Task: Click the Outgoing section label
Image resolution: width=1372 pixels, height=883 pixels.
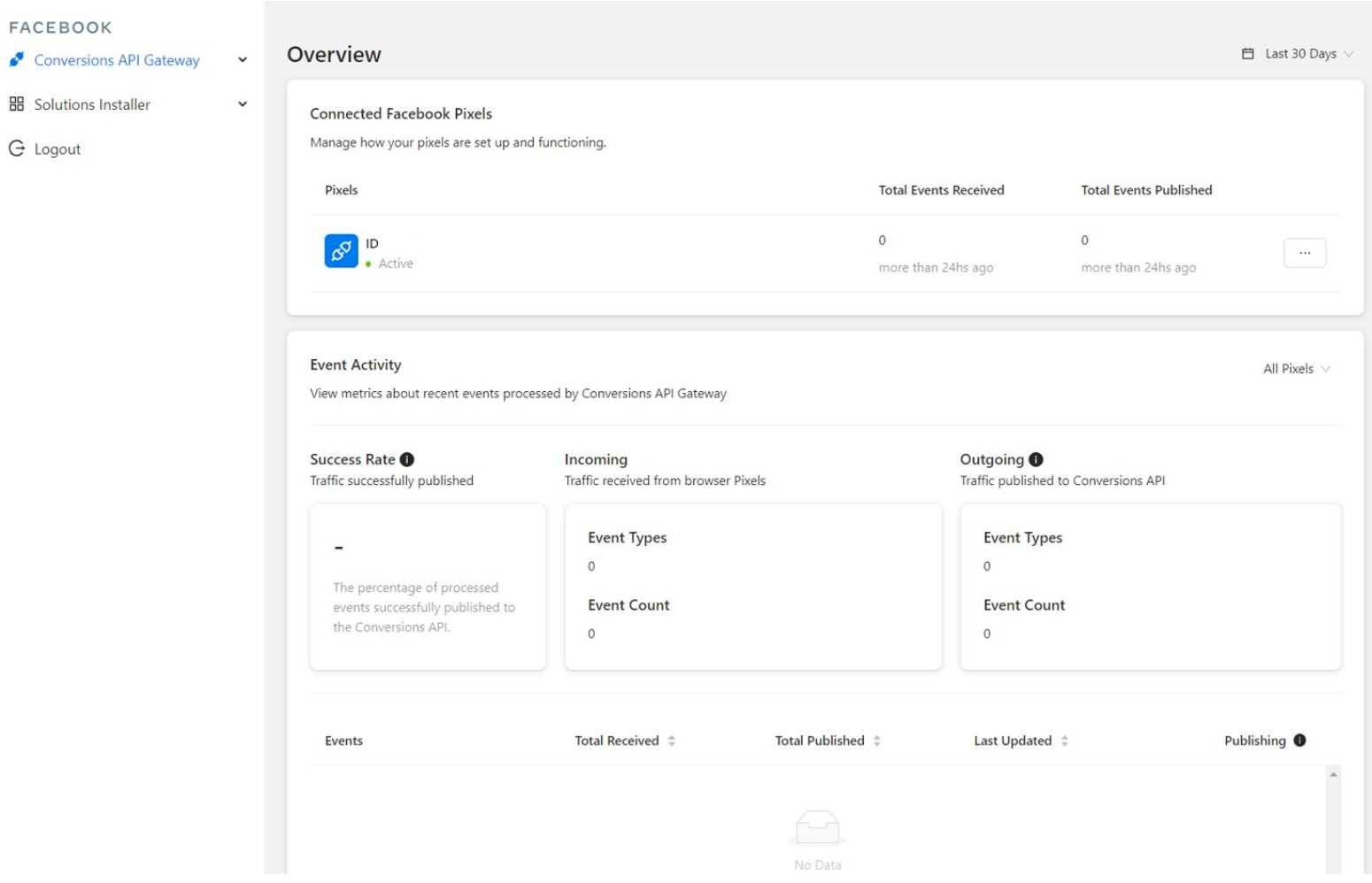Action: click(x=991, y=459)
